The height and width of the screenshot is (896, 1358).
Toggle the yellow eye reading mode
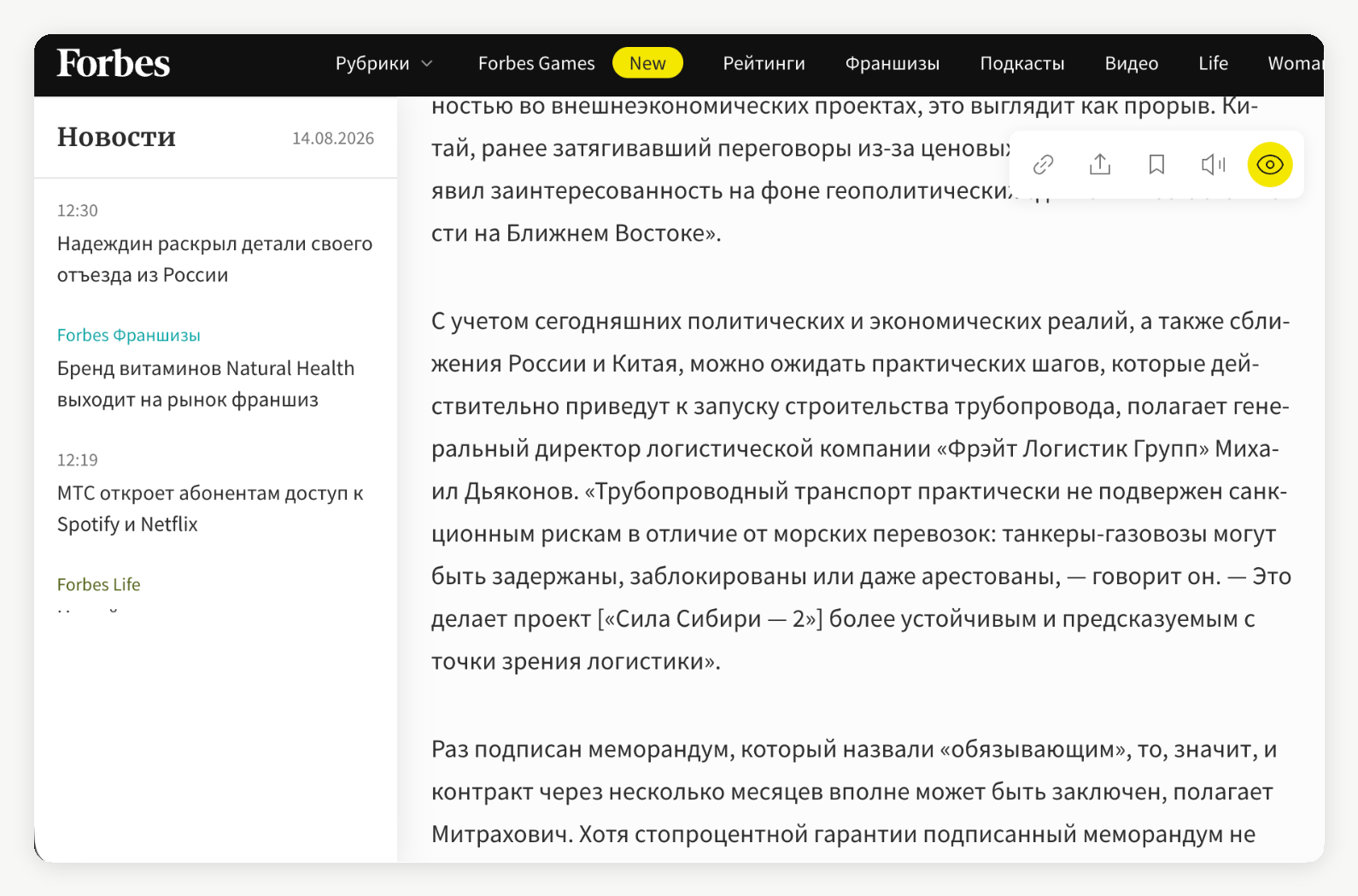(x=1270, y=164)
